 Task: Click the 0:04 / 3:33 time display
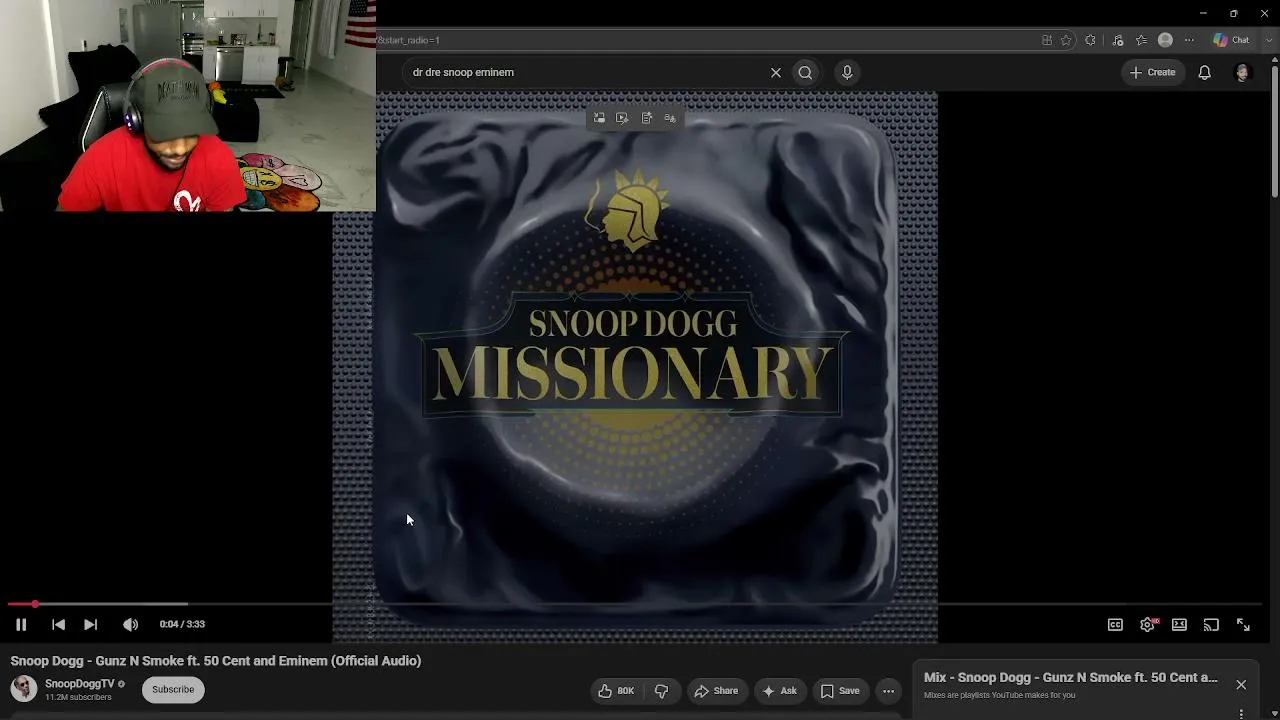(182, 624)
